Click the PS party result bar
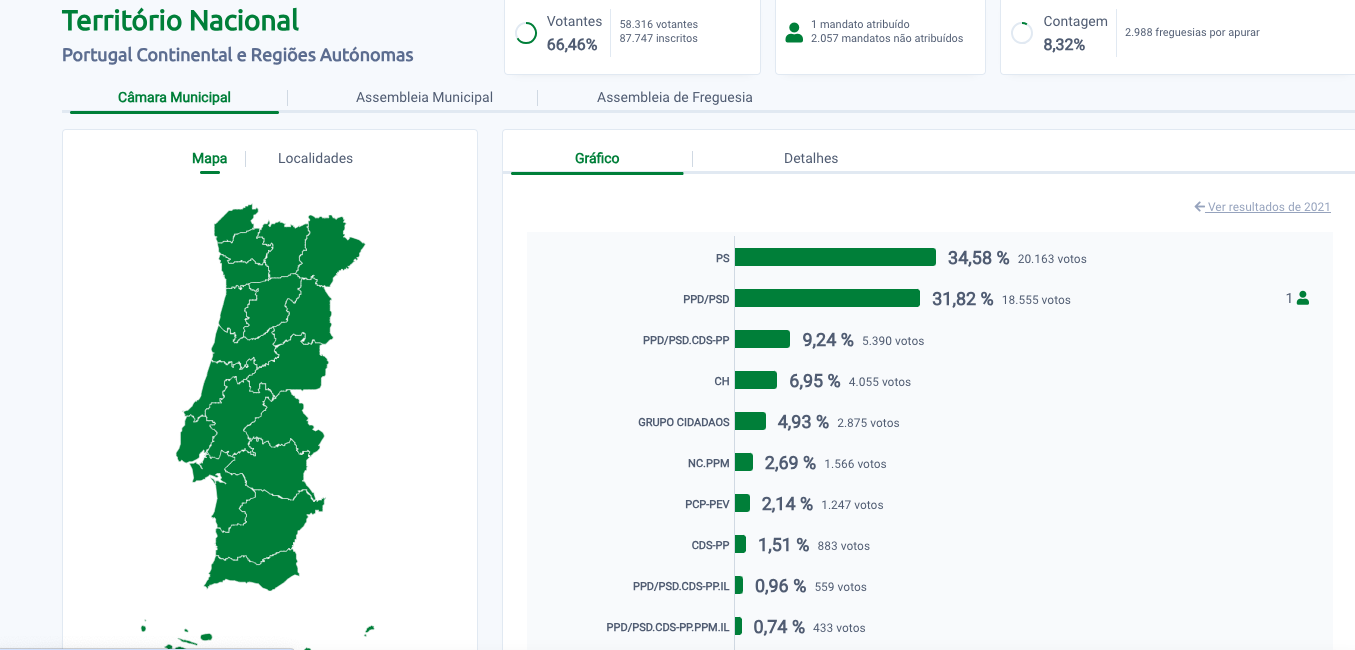 click(835, 257)
